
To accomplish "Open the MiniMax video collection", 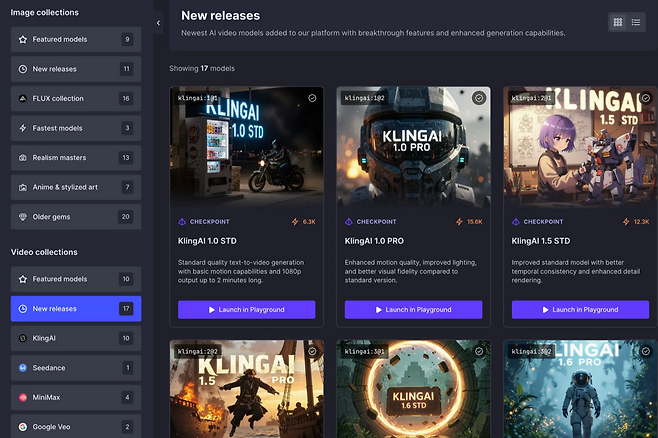I will [76, 397].
